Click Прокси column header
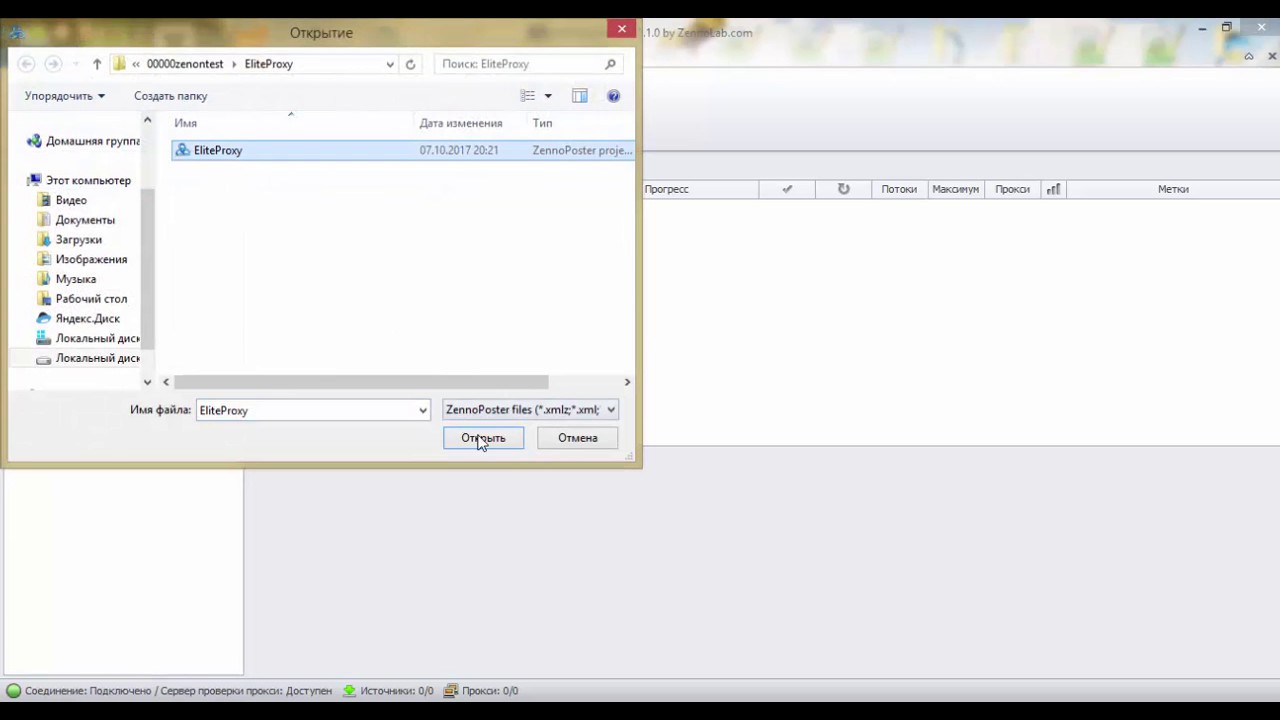 pos(1012,189)
